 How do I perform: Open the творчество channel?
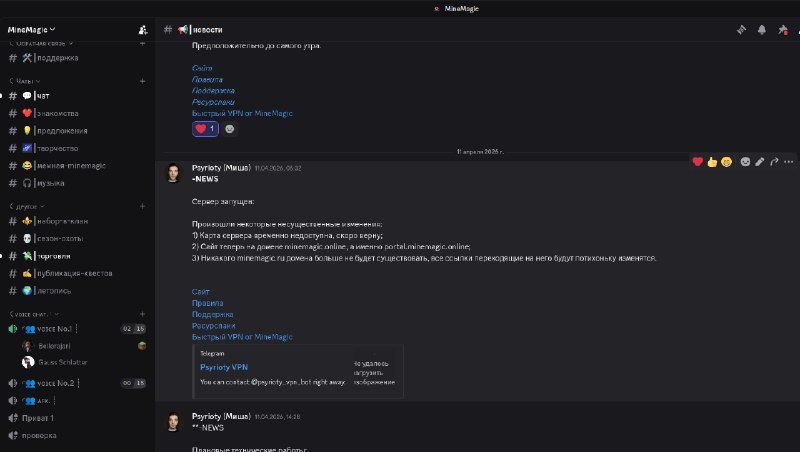tap(77, 148)
